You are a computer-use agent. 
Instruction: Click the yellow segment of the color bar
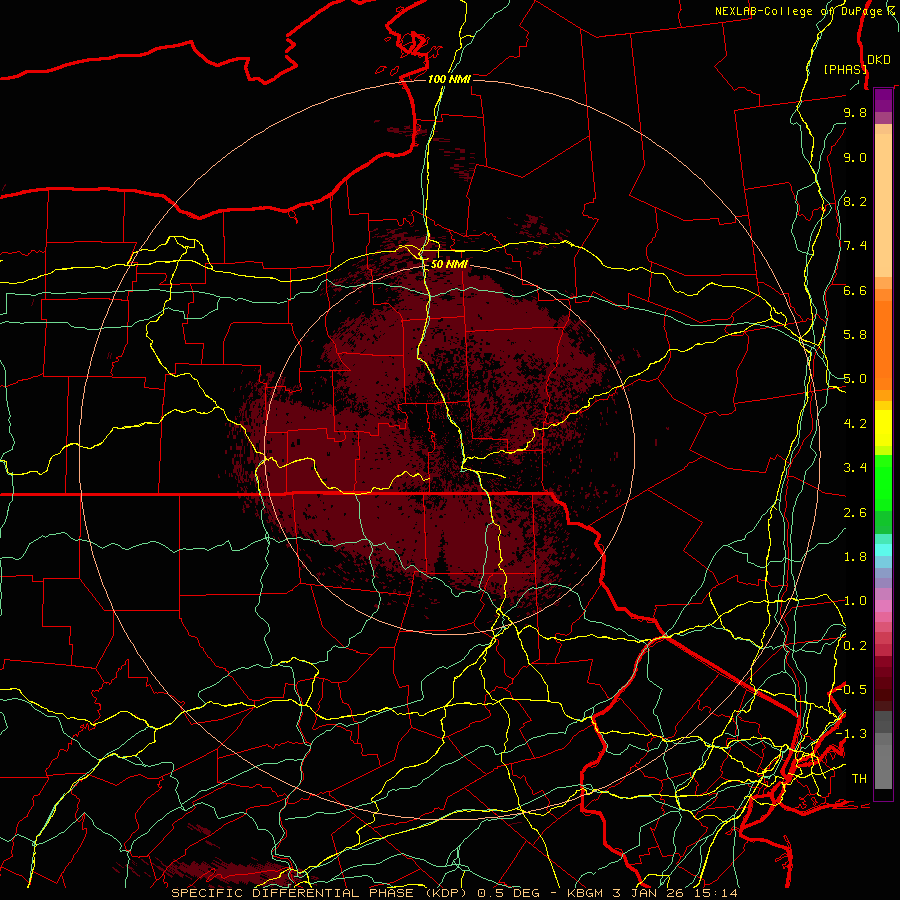883,428
